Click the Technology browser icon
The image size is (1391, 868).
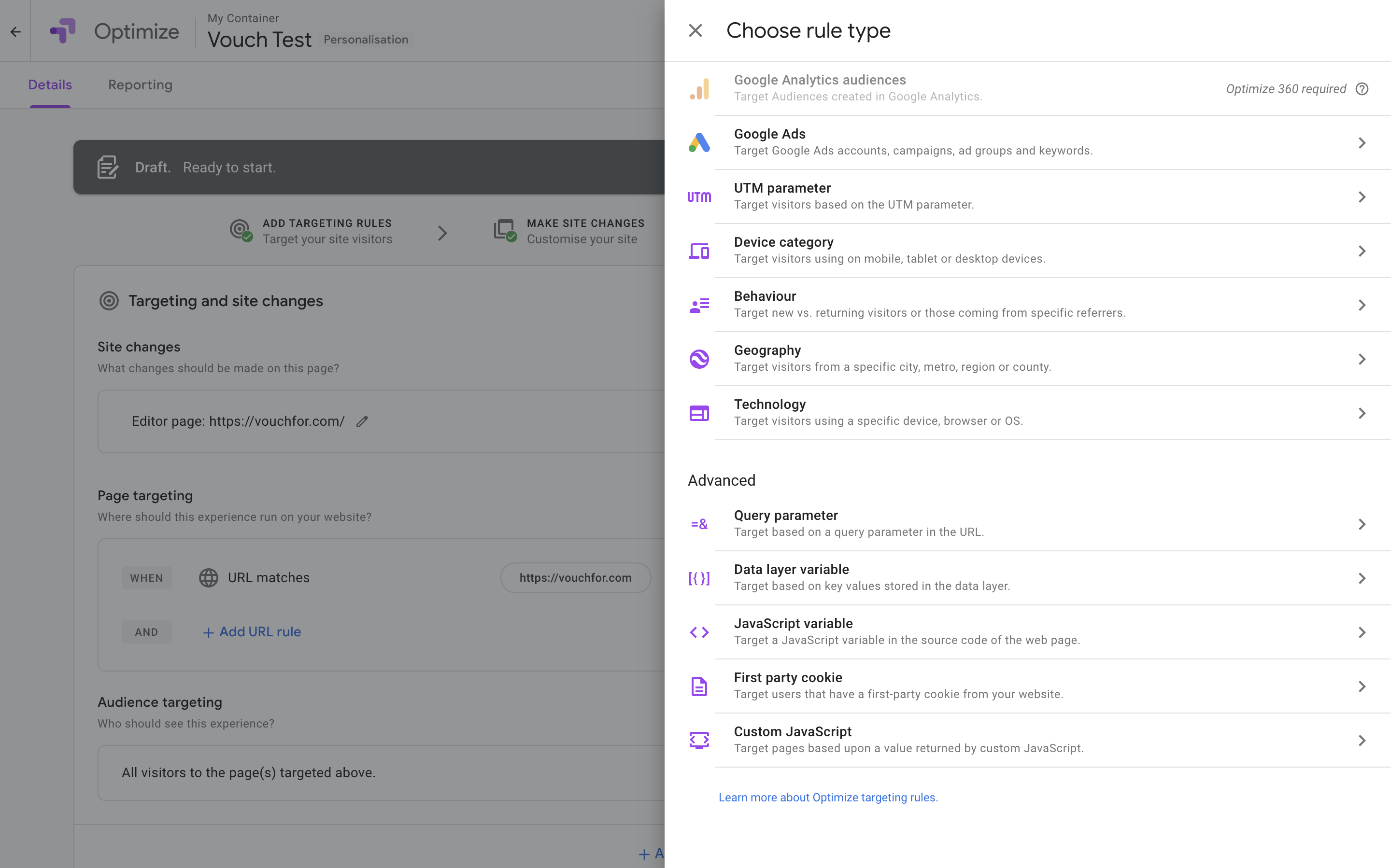point(699,413)
